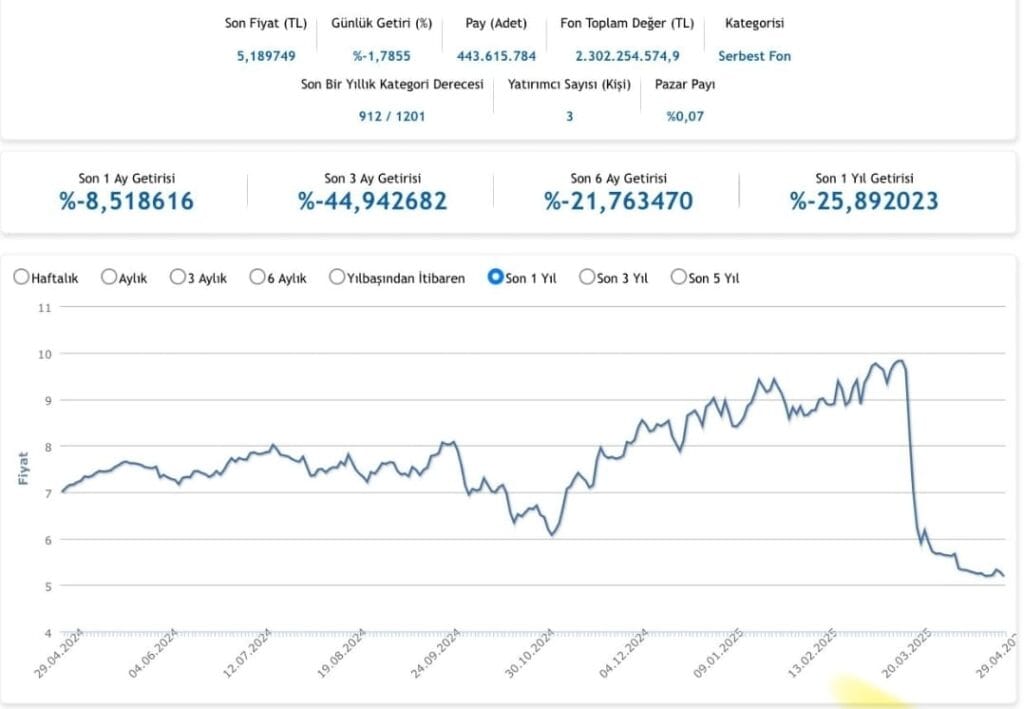Click the Fiyat vertical axis title
This screenshot has width=1024, height=709.
[22, 469]
